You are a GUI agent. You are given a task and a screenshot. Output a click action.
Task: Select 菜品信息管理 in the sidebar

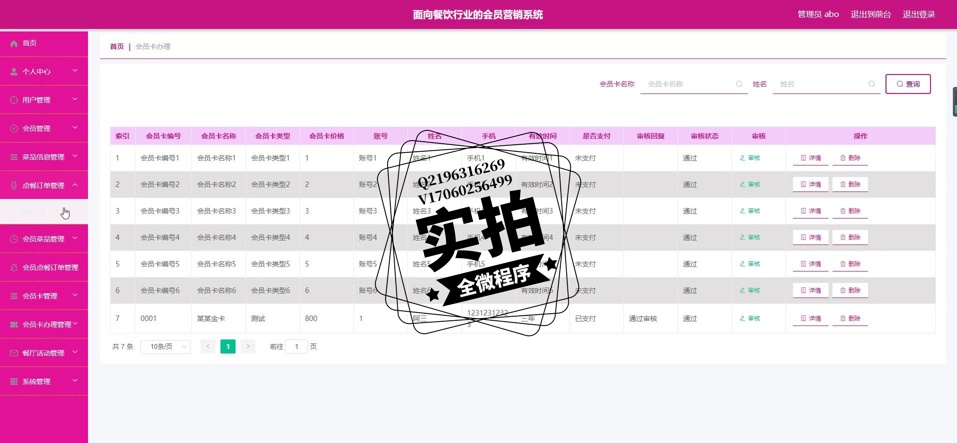43,157
